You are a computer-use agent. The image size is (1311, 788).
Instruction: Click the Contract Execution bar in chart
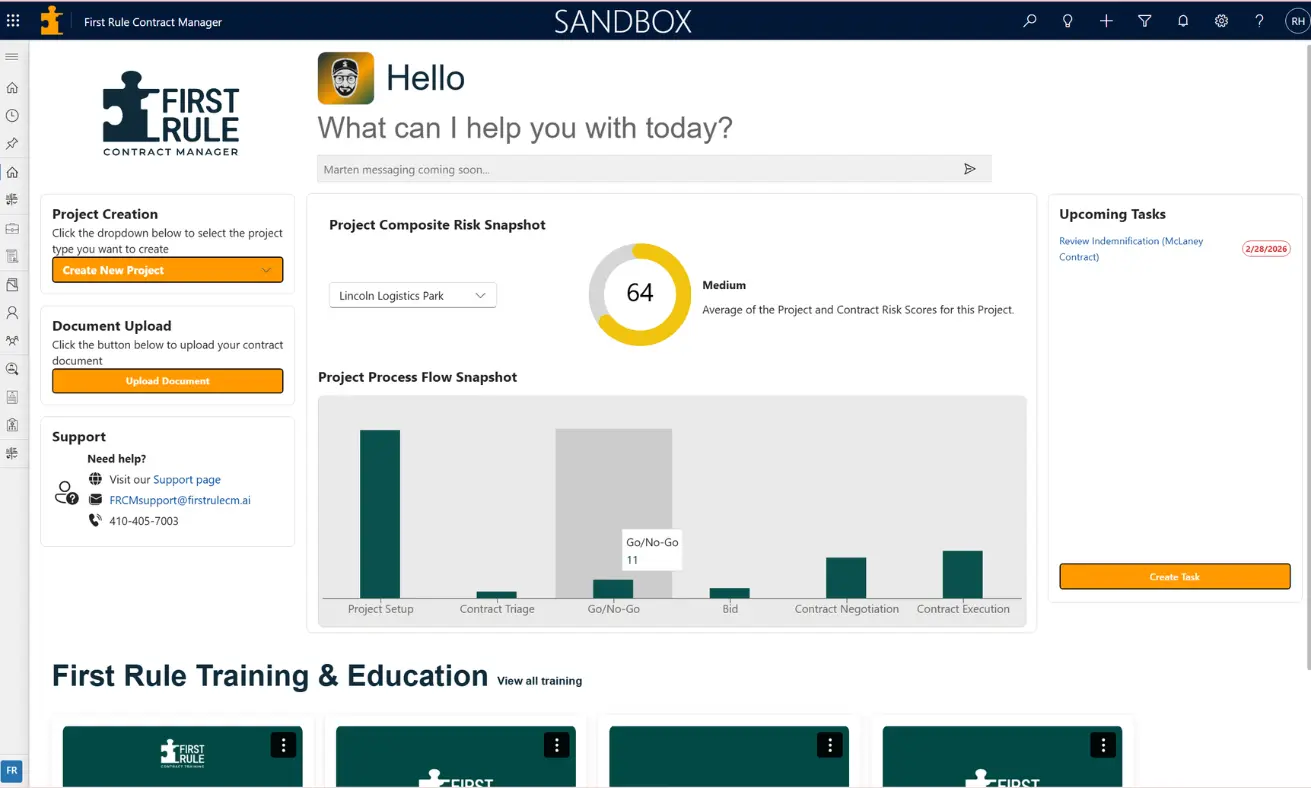point(963,574)
